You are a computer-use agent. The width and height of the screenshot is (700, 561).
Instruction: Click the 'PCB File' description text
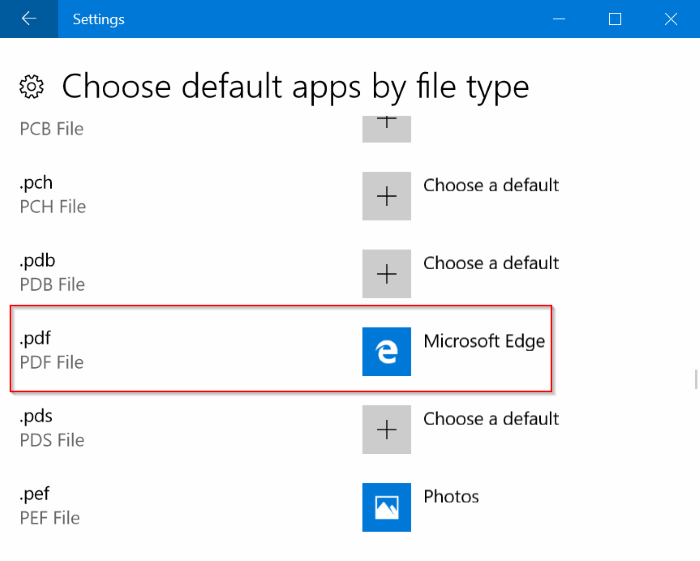coord(52,129)
